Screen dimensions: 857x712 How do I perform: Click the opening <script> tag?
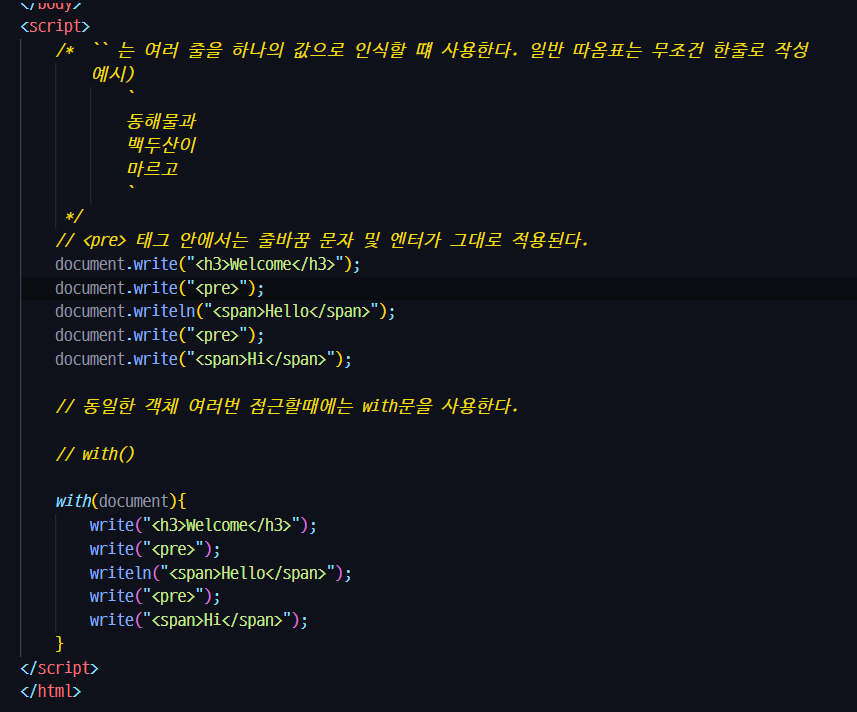click(55, 26)
